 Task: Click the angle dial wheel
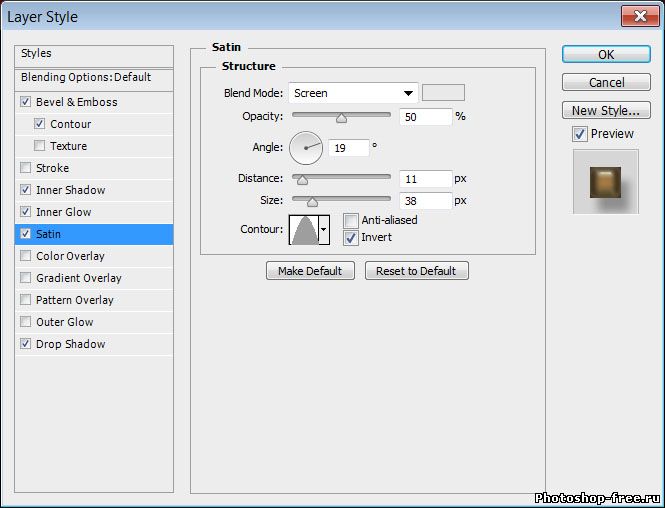pos(306,150)
